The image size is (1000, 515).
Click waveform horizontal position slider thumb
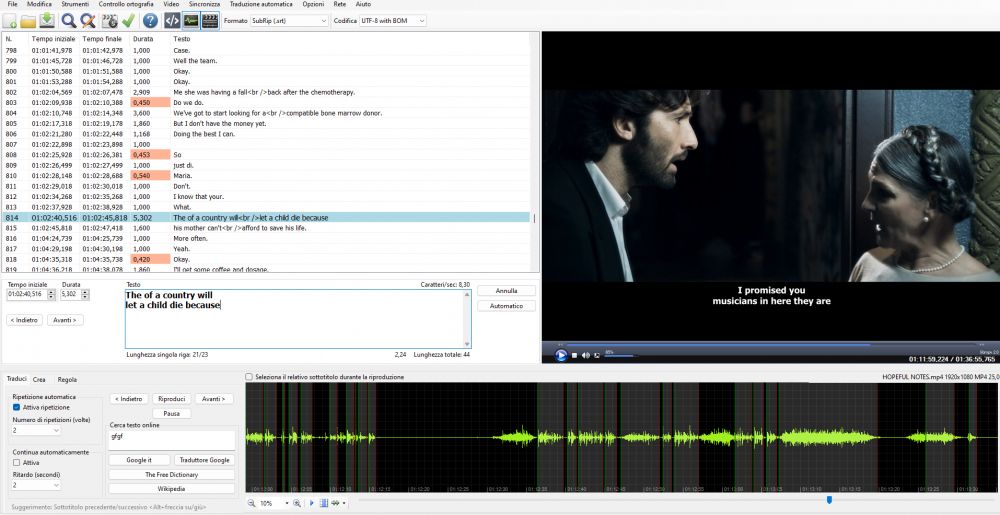point(829,500)
